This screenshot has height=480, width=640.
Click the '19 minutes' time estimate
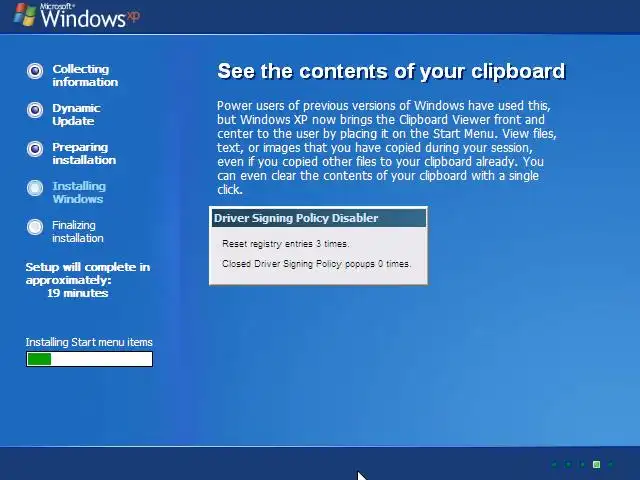pyautogui.click(x=78, y=293)
